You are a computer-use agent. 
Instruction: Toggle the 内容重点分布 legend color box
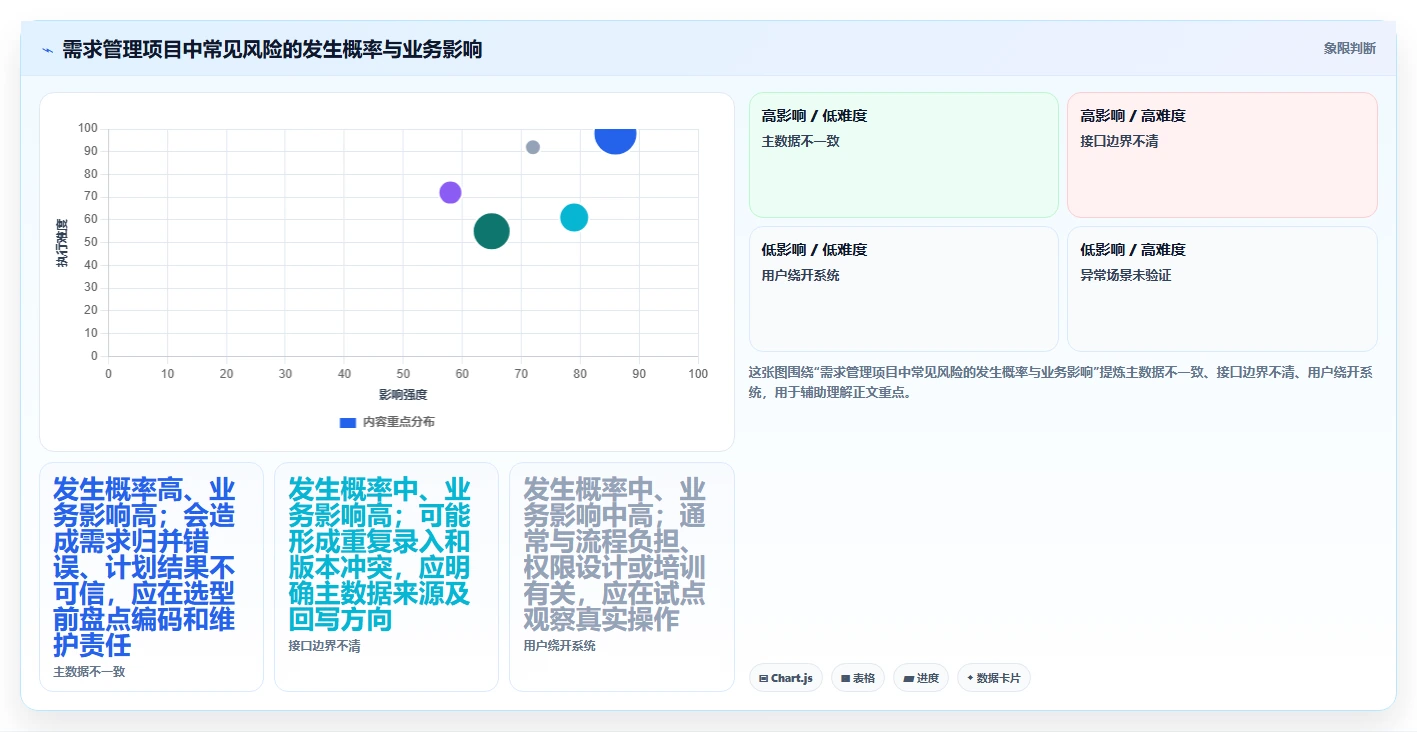[347, 422]
